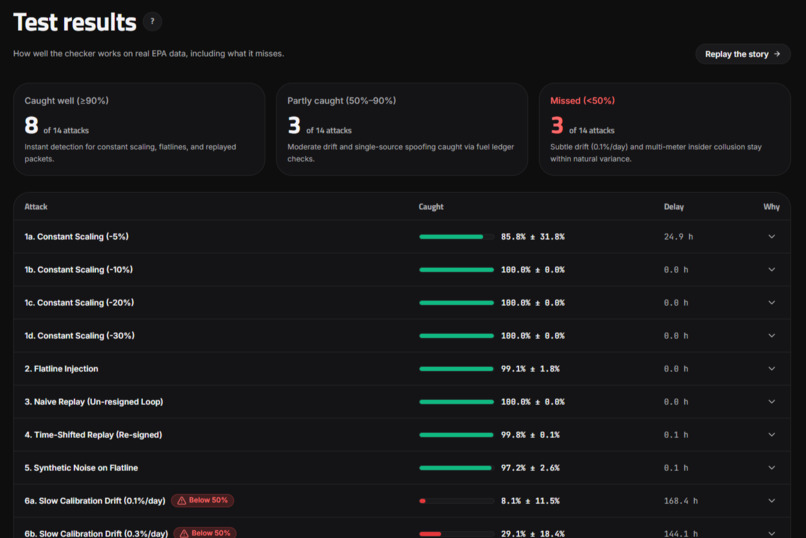The image size is (806, 538).
Task: Expand the Naive Replay row chevron
Action: pyautogui.click(x=772, y=402)
